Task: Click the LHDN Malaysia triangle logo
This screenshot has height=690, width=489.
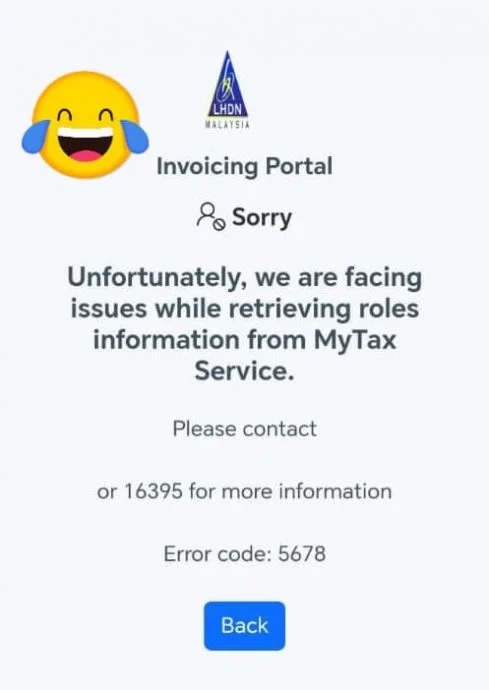Action: pos(228,89)
